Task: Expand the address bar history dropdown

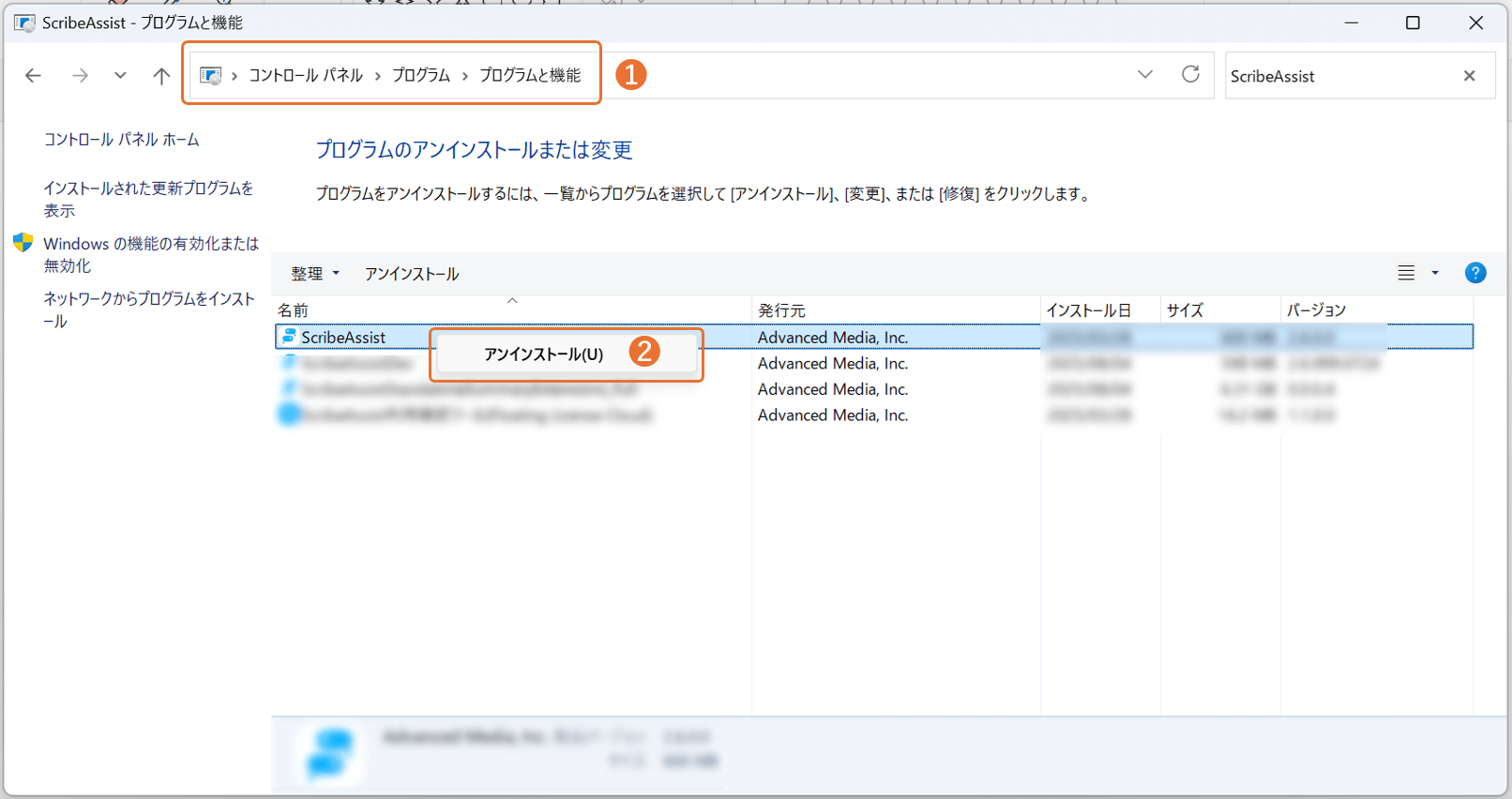Action: tap(1144, 75)
